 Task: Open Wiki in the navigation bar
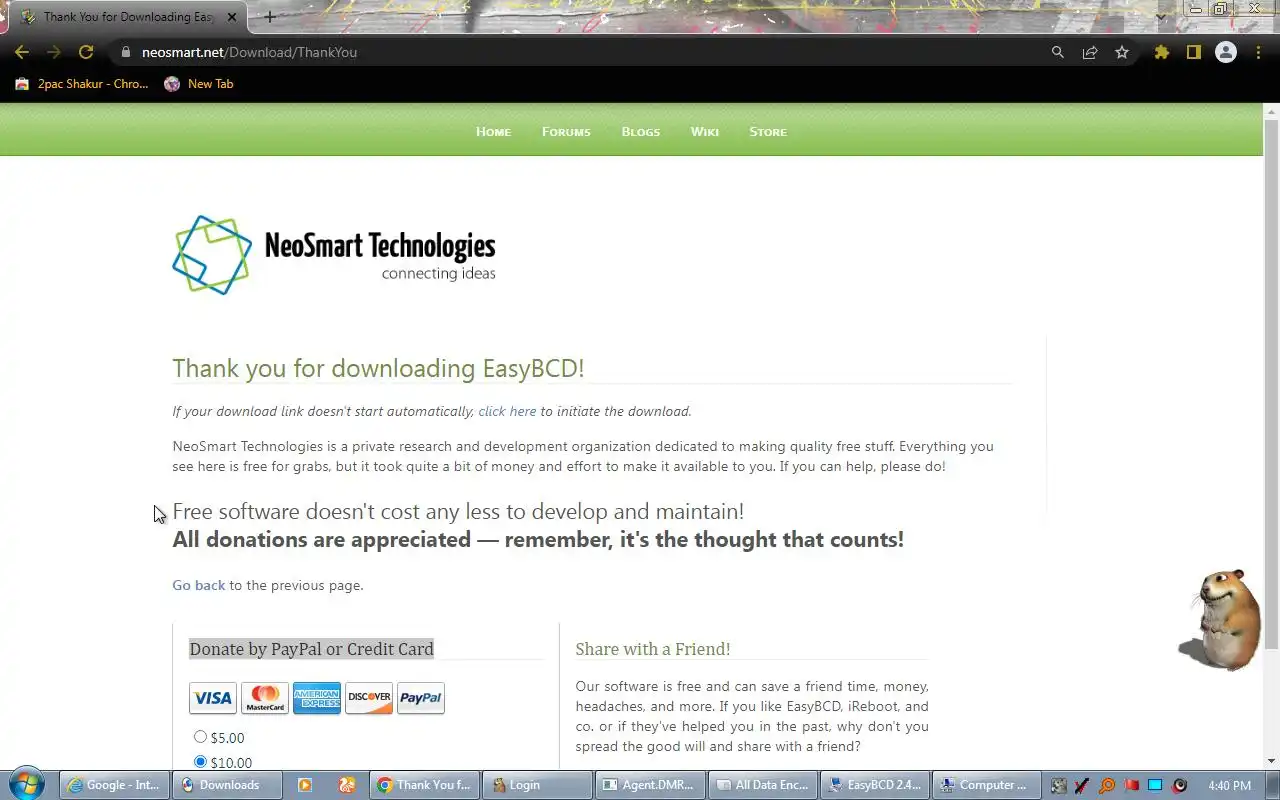tap(705, 131)
